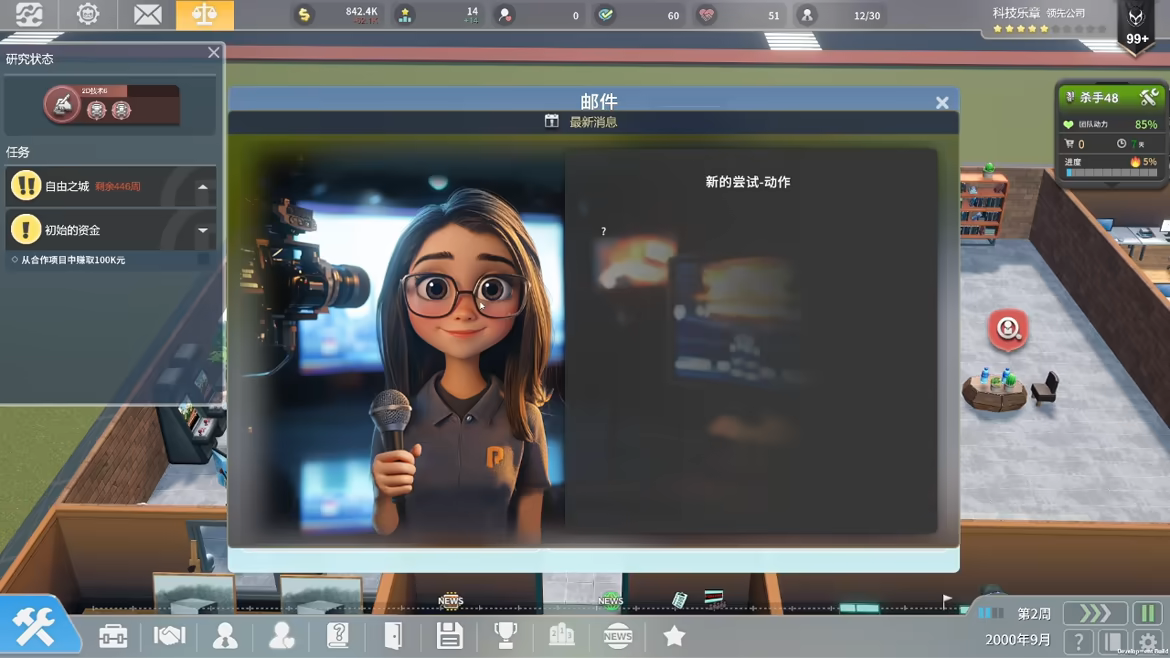The width and height of the screenshot is (1170, 658).
Task: Click the 初始的资金 task row
Action: click(x=110, y=230)
